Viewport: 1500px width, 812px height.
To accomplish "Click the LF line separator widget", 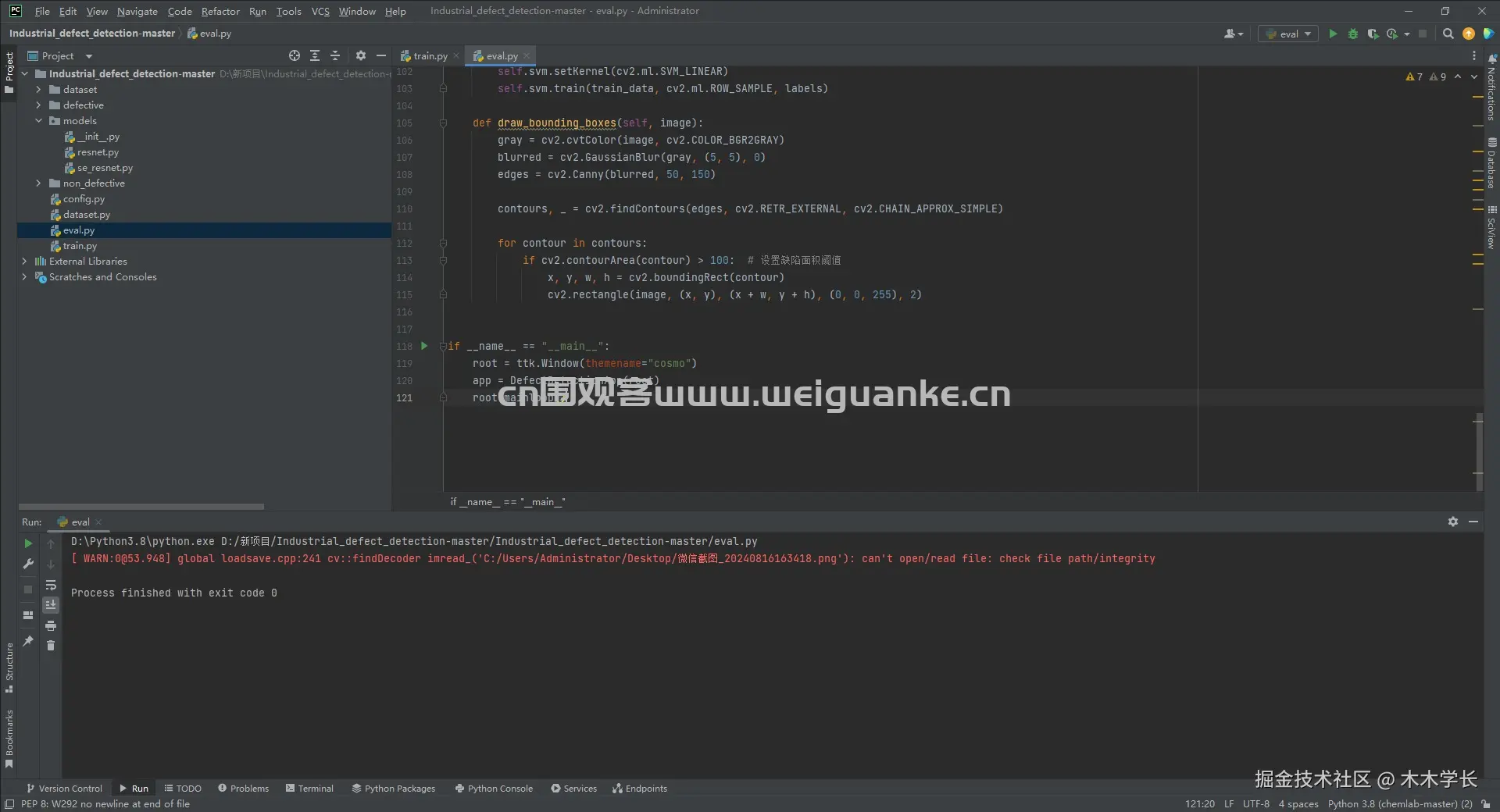I will click(1229, 803).
